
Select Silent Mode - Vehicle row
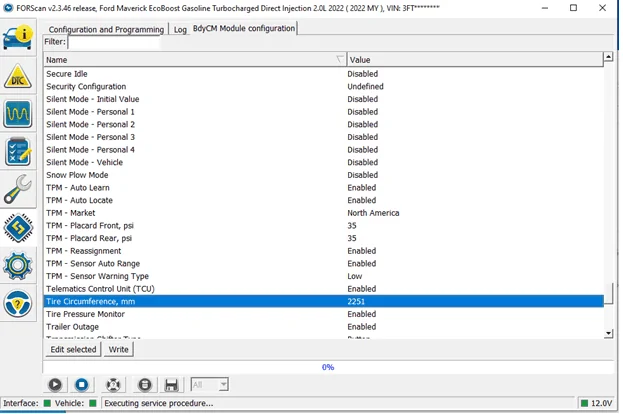click(323, 163)
